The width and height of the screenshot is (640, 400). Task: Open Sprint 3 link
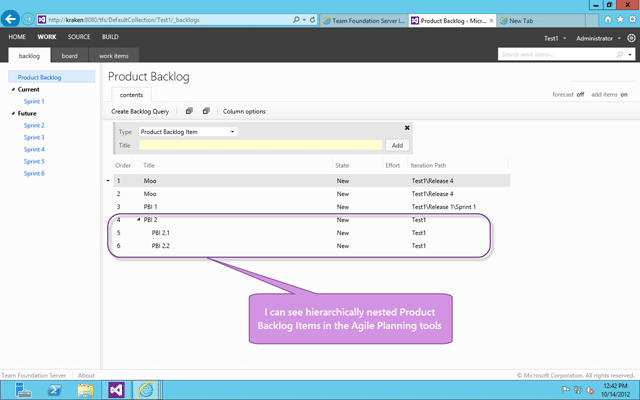34,137
